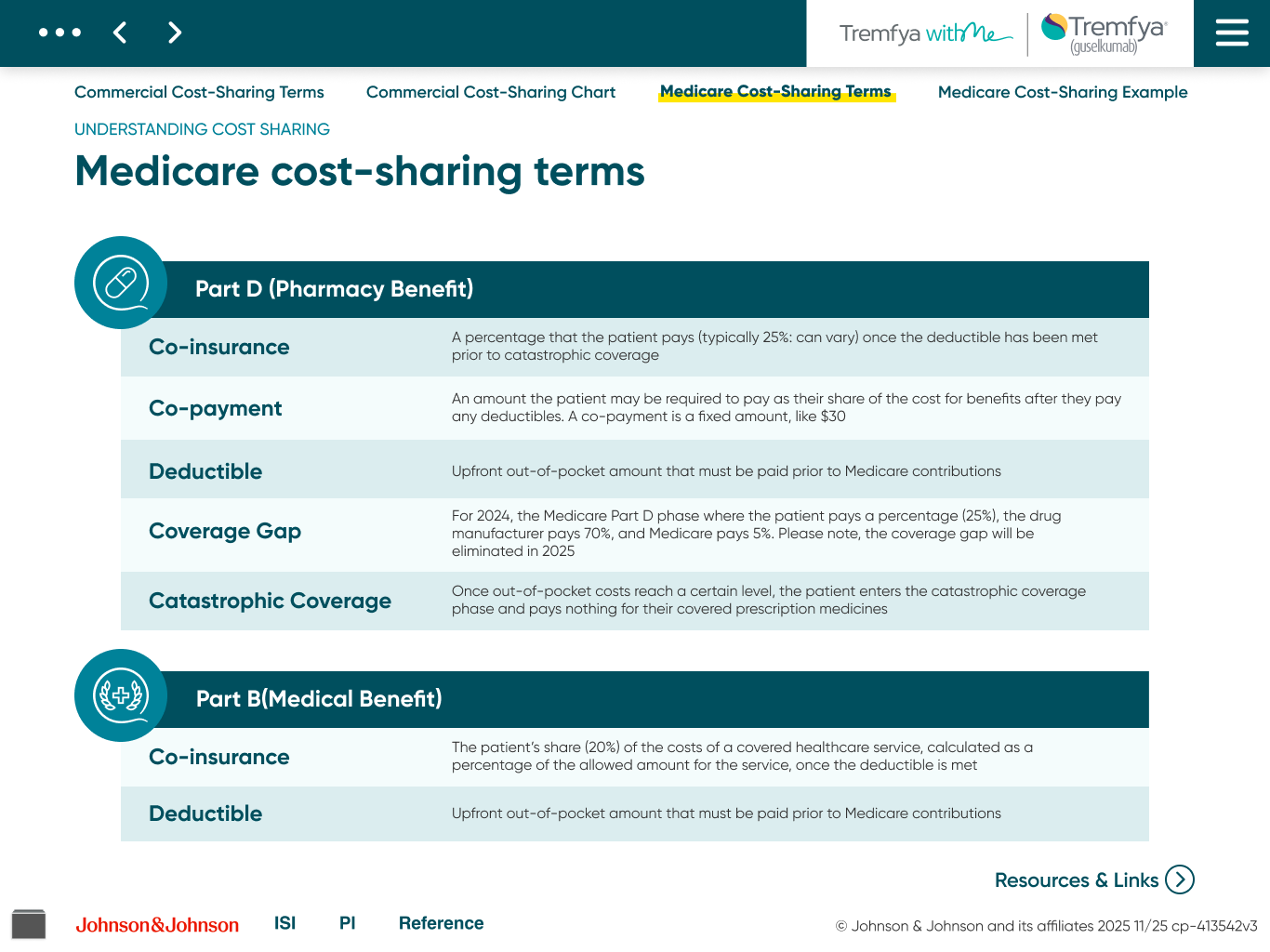
Task: Click the medical cross icon beside Part B
Action: click(120, 694)
